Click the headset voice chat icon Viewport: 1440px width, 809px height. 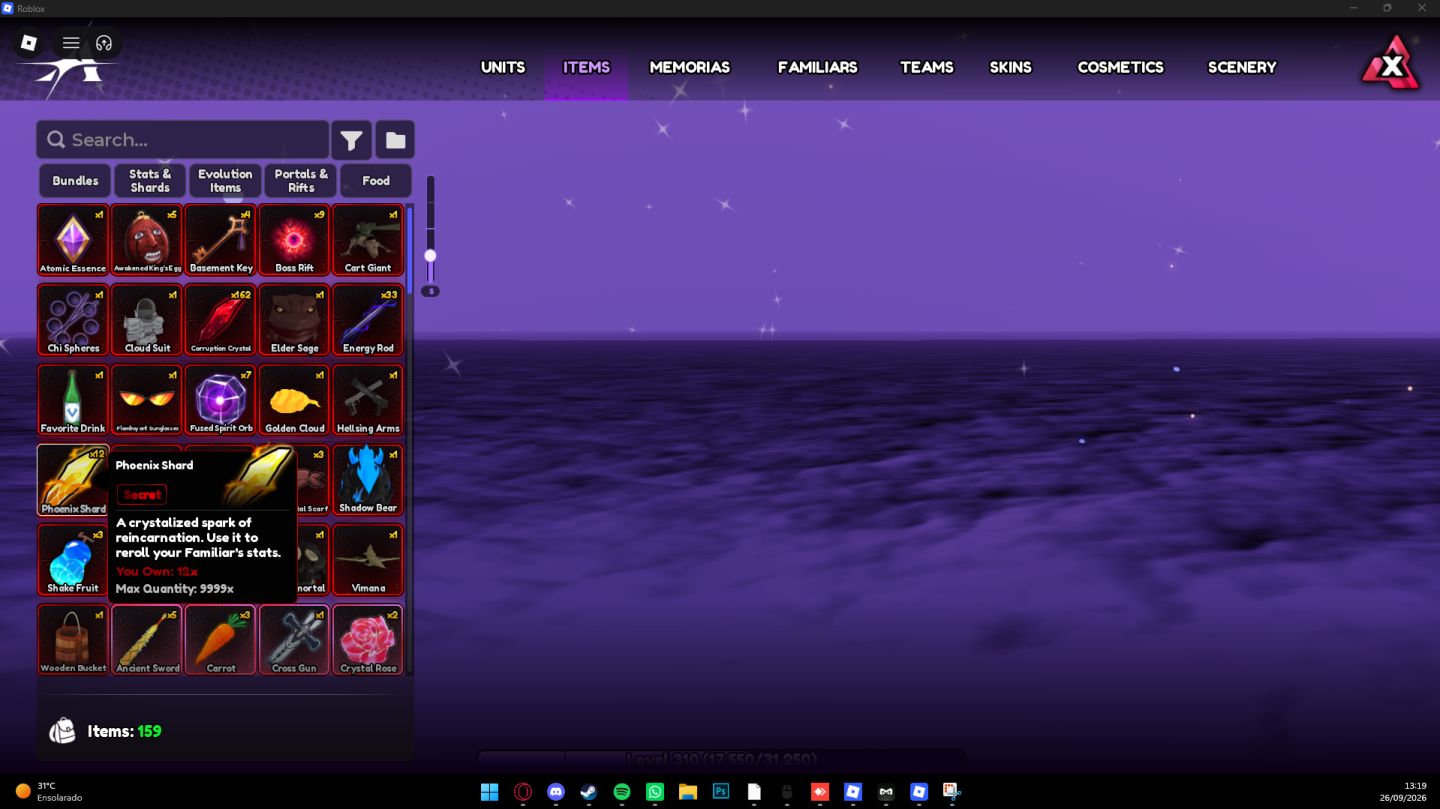[104, 43]
